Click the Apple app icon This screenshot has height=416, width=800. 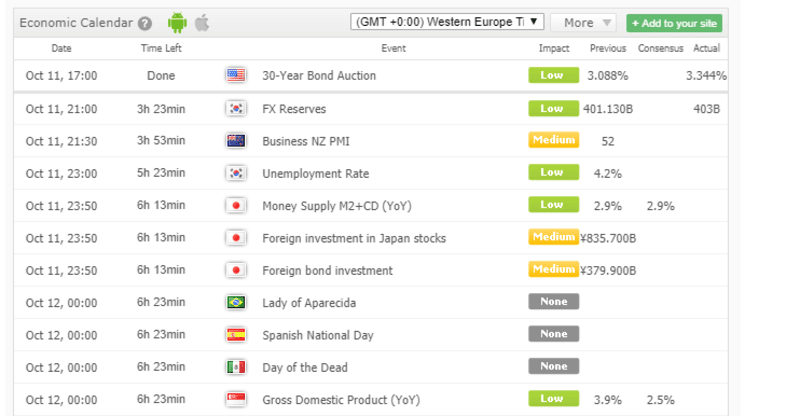202,22
